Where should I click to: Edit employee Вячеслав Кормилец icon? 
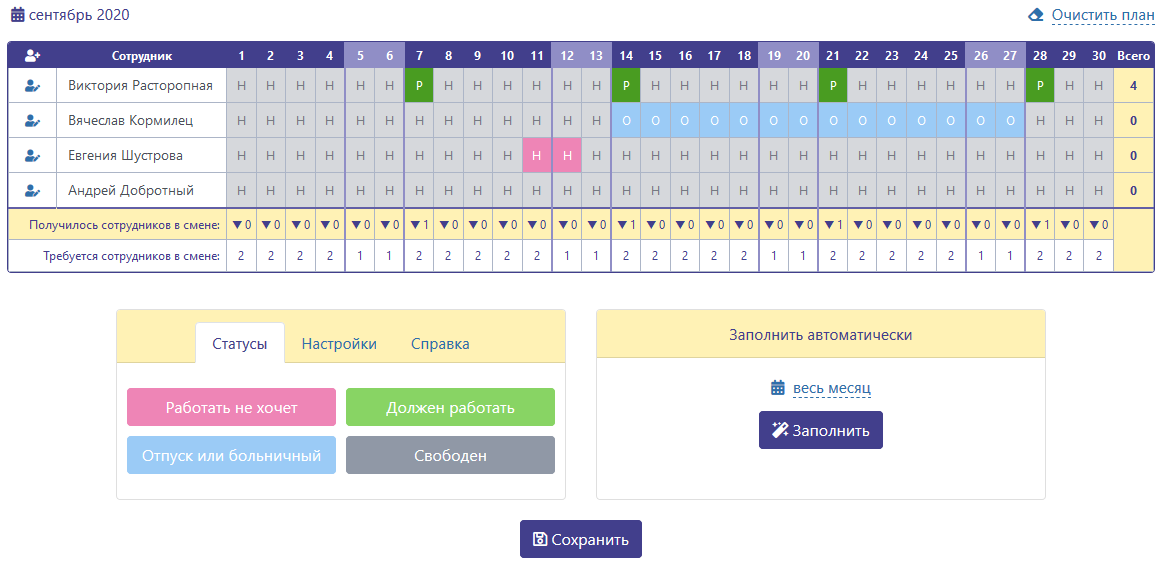pyautogui.click(x=32, y=121)
